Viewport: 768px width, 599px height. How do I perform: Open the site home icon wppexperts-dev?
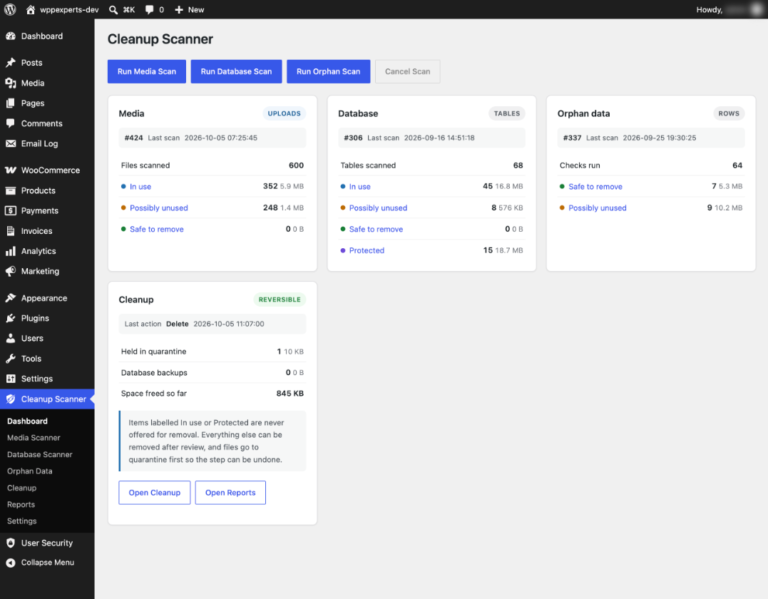click(x=30, y=9)
